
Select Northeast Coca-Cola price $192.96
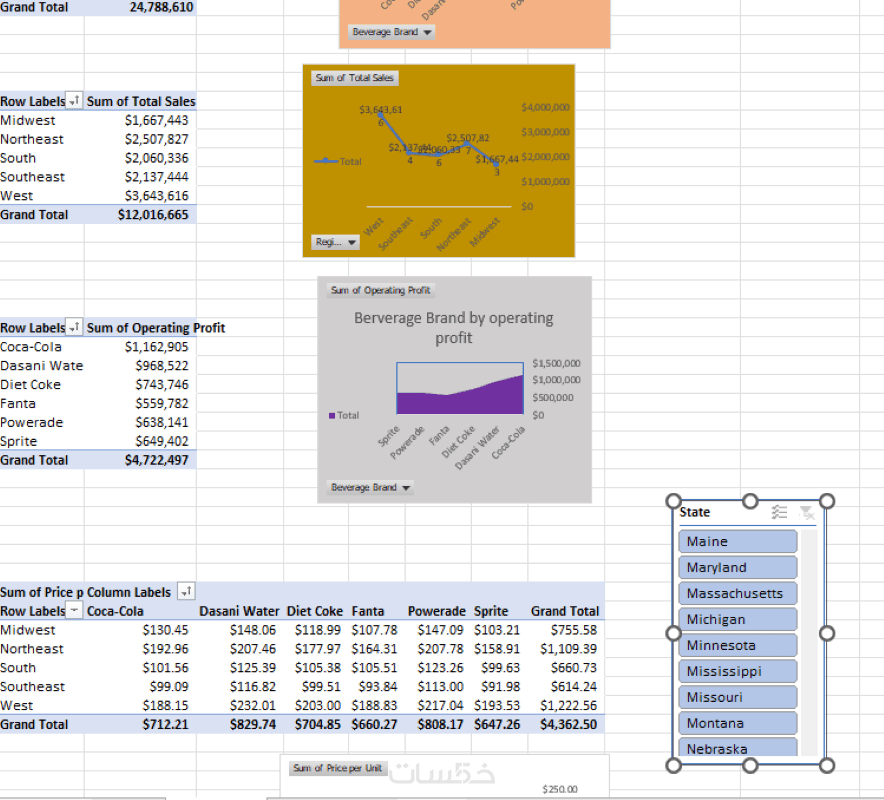(140, 649)
